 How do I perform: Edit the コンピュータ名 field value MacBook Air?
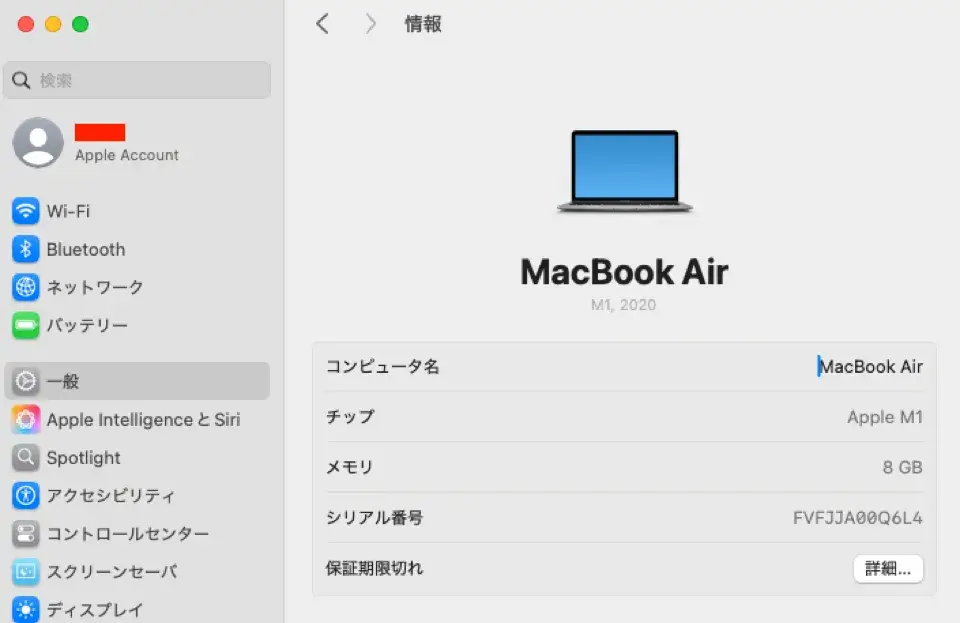point(870,367)
